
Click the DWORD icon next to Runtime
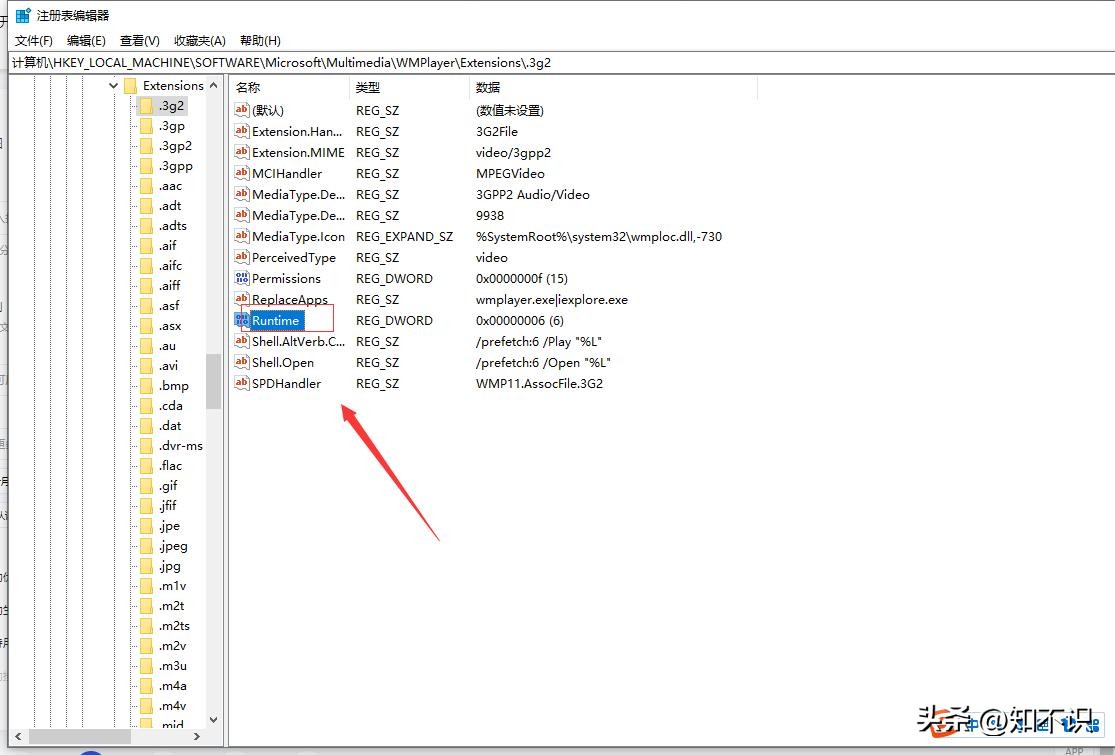pos(241,320)
